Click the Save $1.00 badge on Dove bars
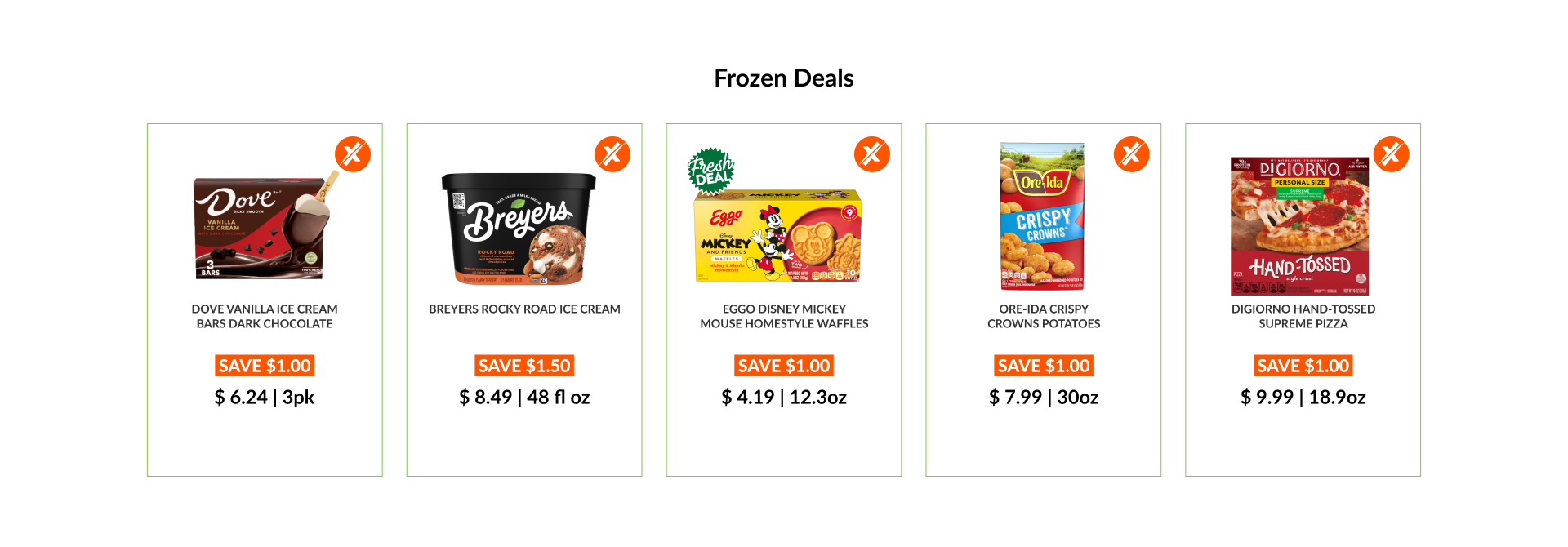 265,366
